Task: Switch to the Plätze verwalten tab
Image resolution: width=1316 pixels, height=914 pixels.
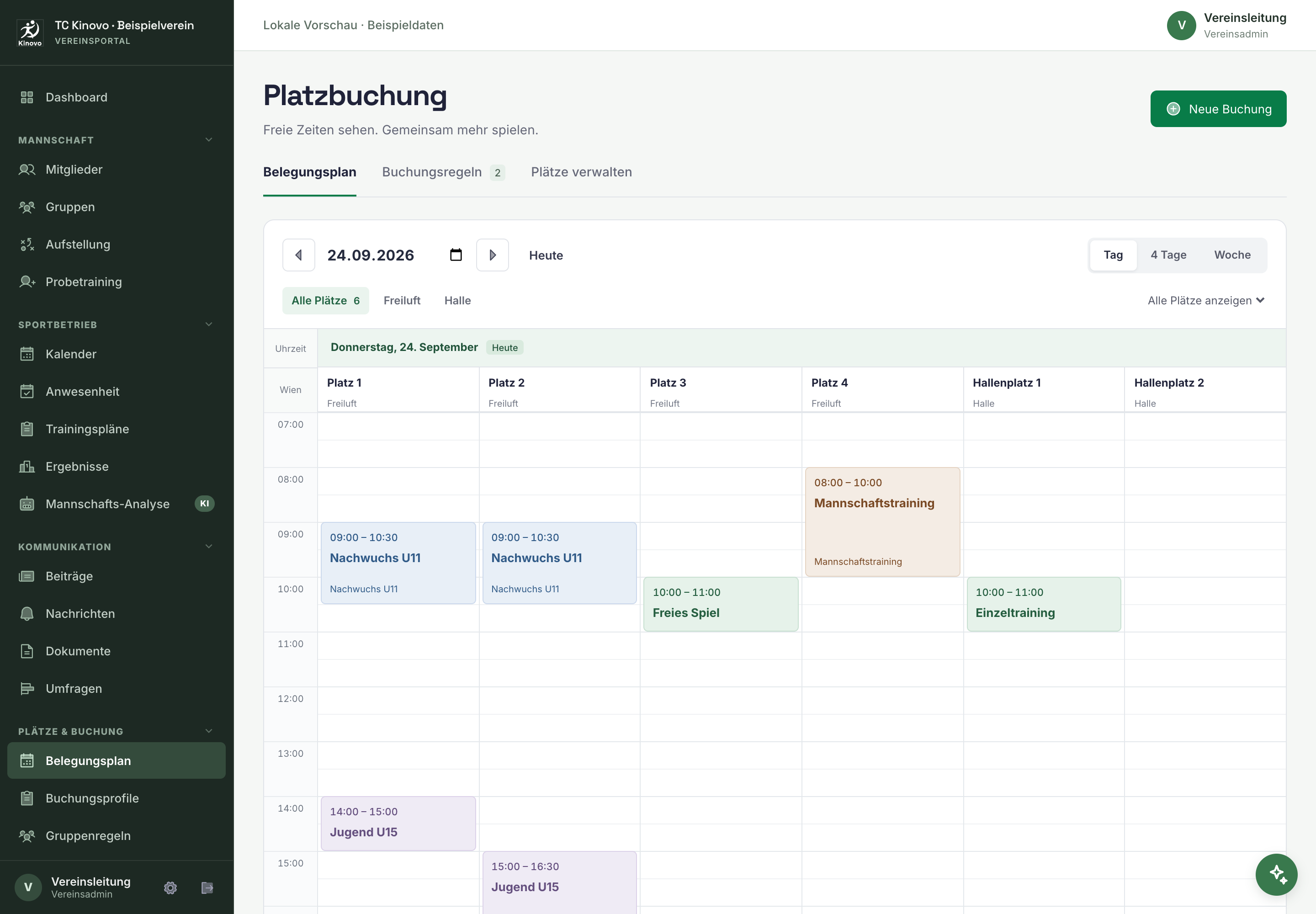Action: [x=581, y=172]
